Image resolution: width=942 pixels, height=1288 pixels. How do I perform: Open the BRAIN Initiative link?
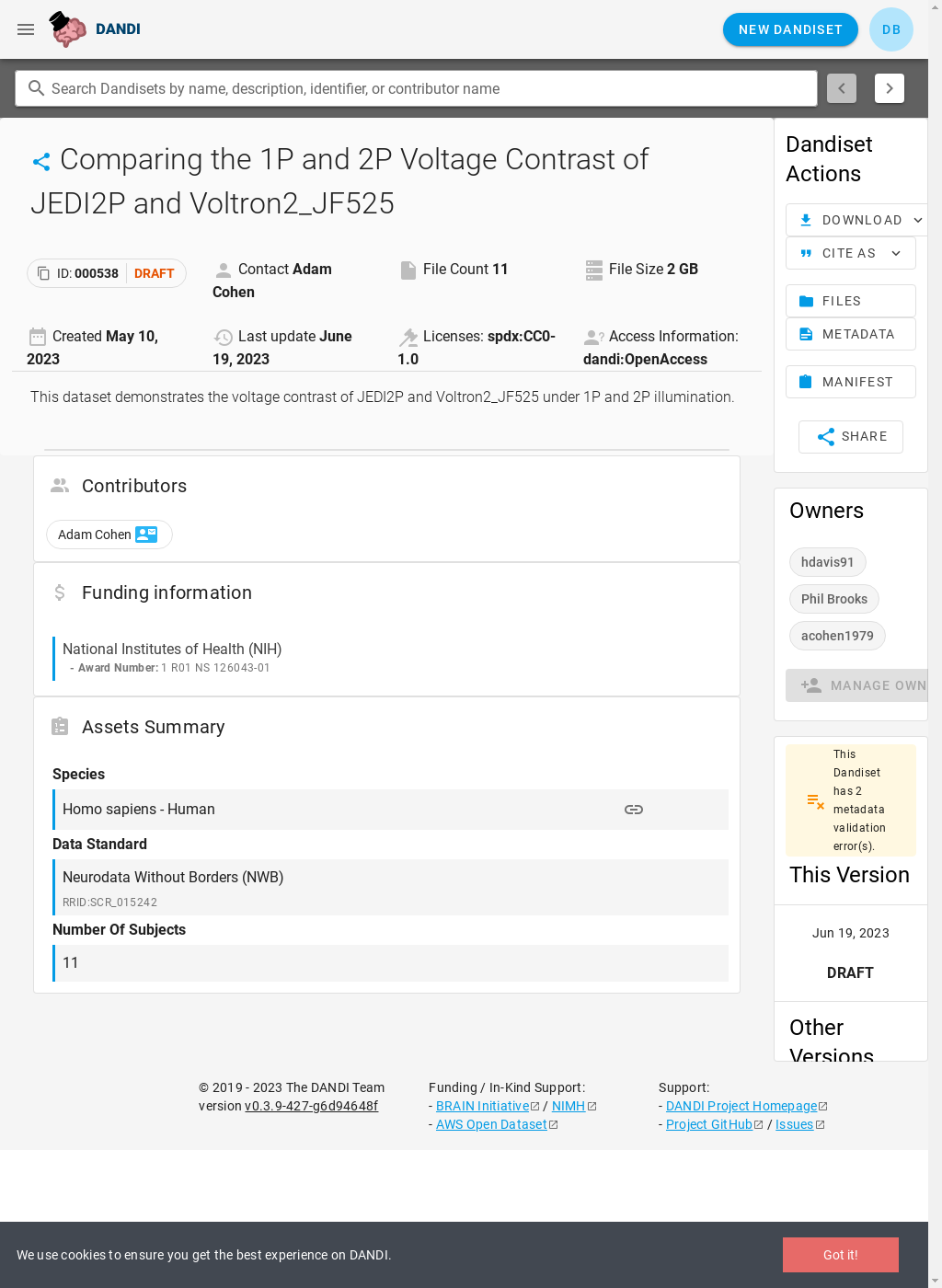coord(483,1107)
